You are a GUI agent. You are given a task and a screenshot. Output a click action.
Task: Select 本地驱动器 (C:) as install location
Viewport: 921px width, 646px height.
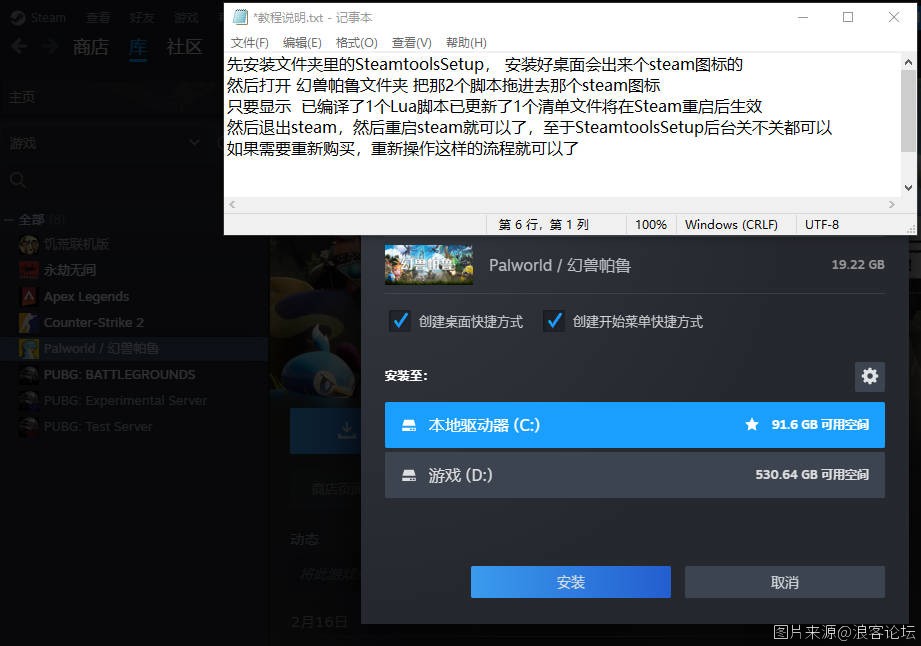coord(634,425)
